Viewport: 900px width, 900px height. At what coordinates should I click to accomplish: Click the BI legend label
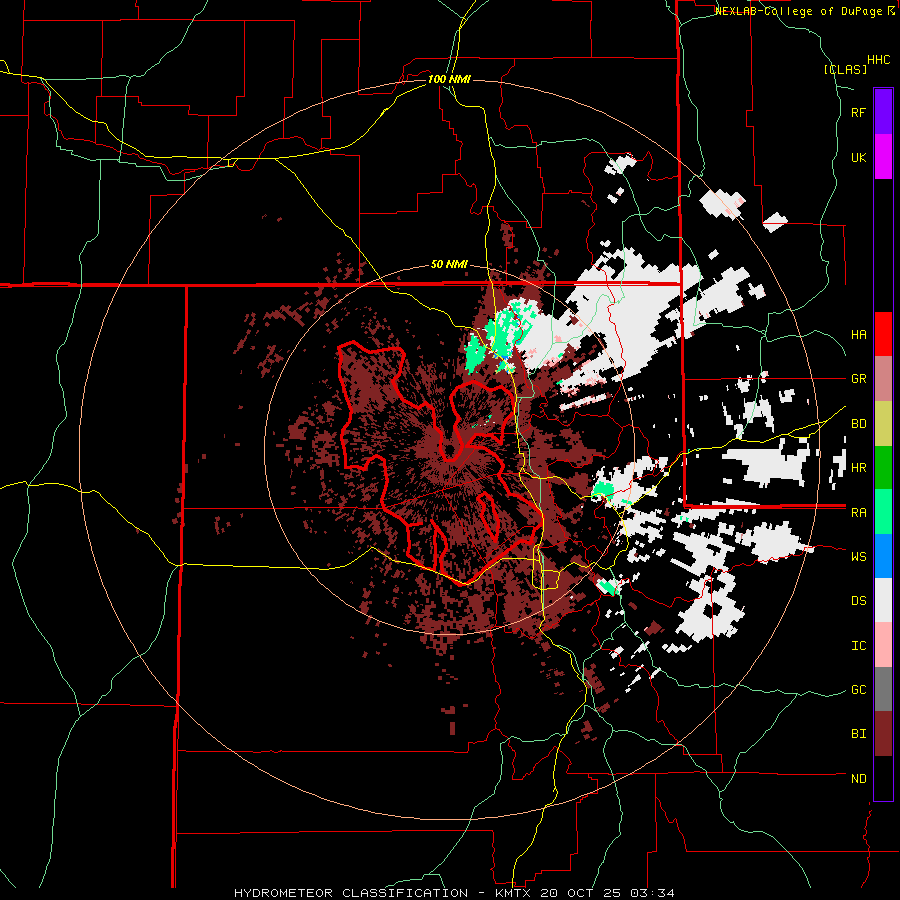pos(858,734)
